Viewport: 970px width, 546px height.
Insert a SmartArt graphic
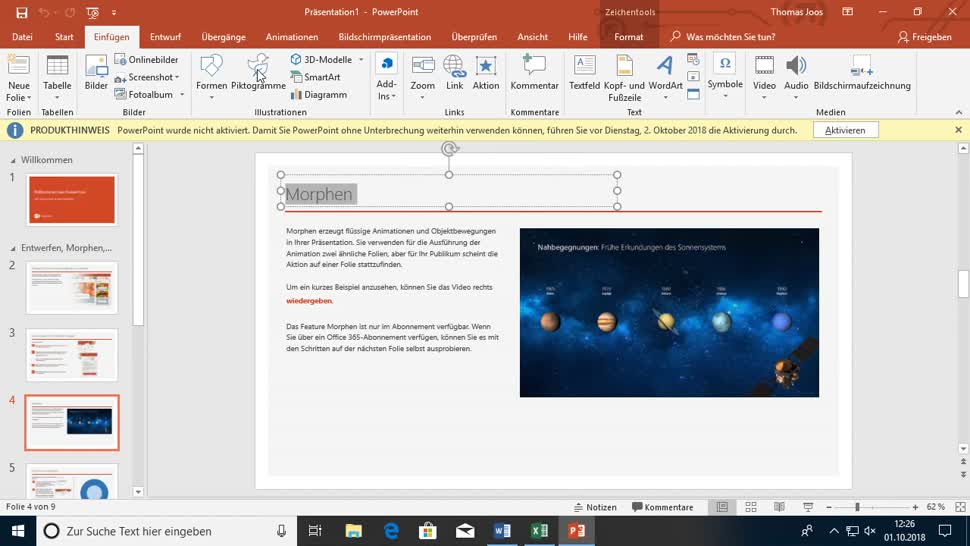pos(315,77)
